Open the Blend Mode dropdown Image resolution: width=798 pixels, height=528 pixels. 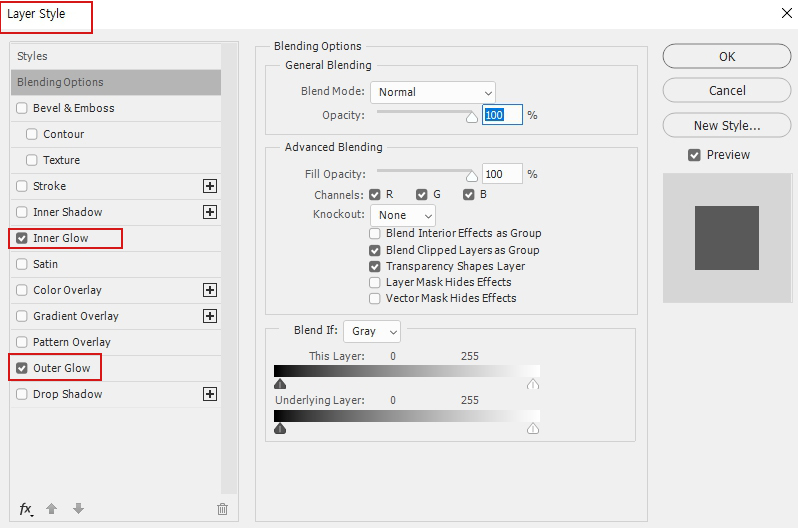[433, 92]
